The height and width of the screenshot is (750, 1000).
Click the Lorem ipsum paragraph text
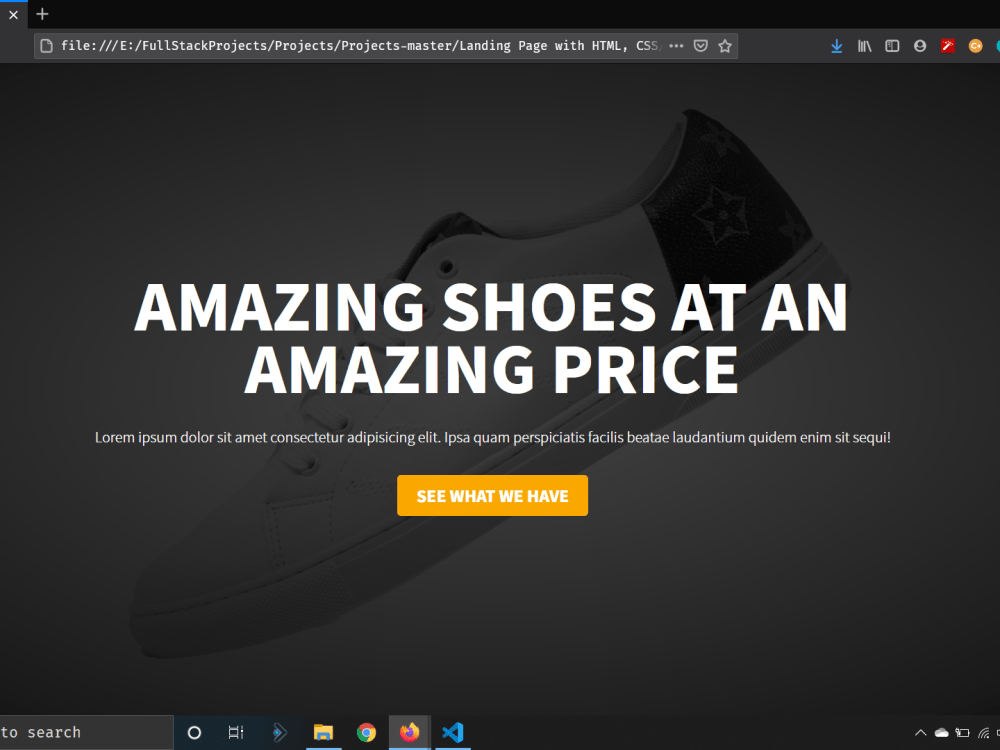click(x=492, y=438)
